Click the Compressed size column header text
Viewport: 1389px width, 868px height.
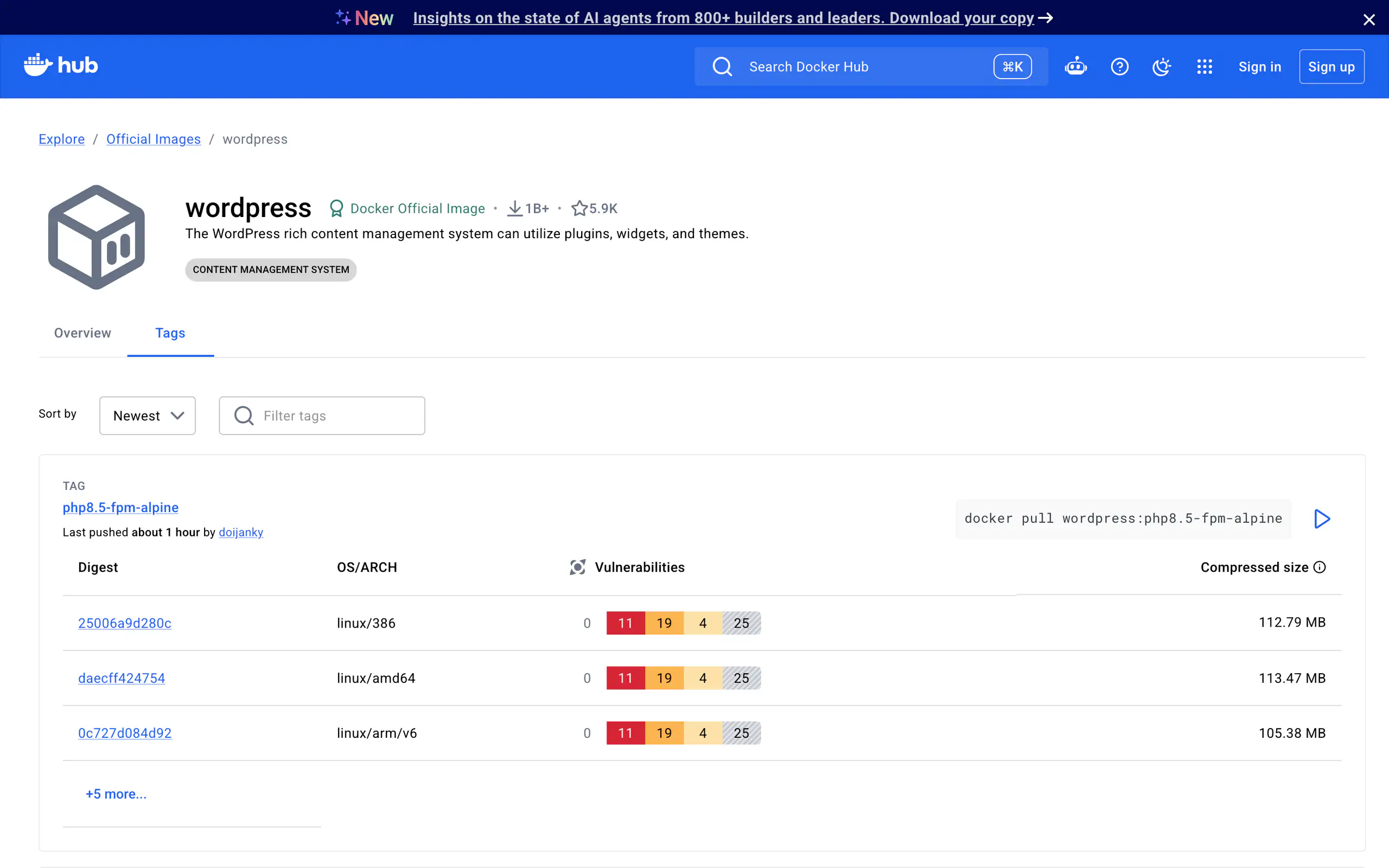pyautogui.click(x=1254, y=567)
